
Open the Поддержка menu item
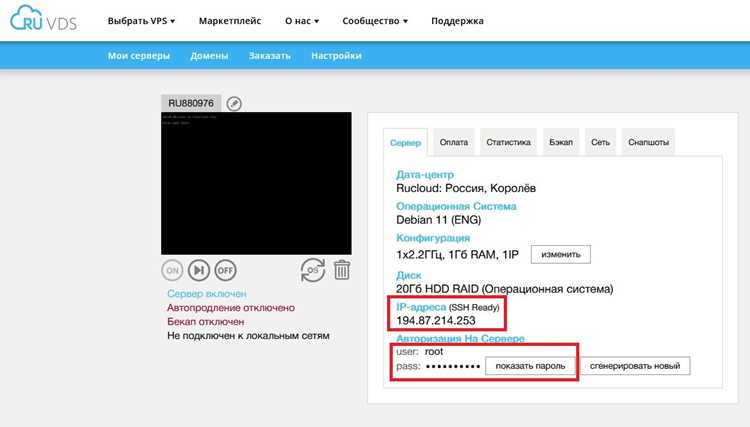point(457,21)
